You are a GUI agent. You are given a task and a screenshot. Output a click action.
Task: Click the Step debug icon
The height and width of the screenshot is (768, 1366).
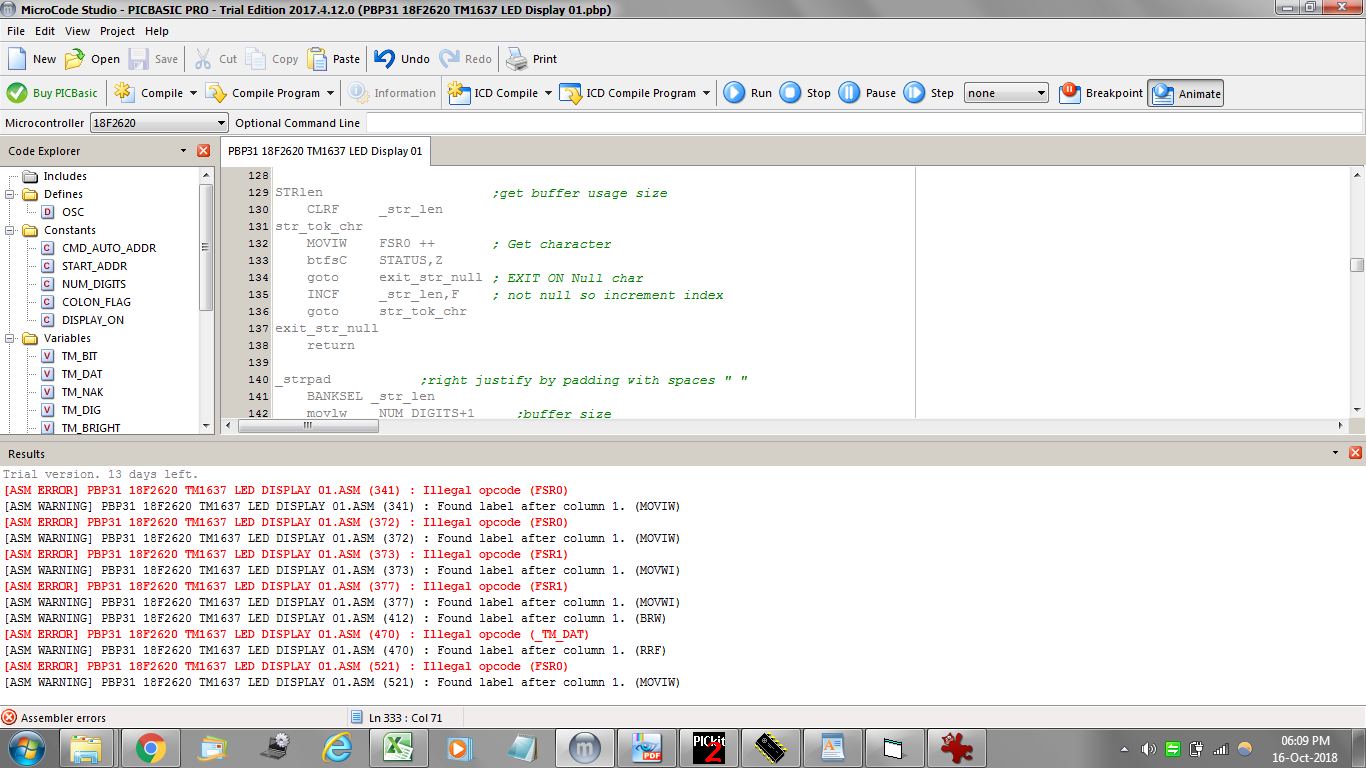914,93
